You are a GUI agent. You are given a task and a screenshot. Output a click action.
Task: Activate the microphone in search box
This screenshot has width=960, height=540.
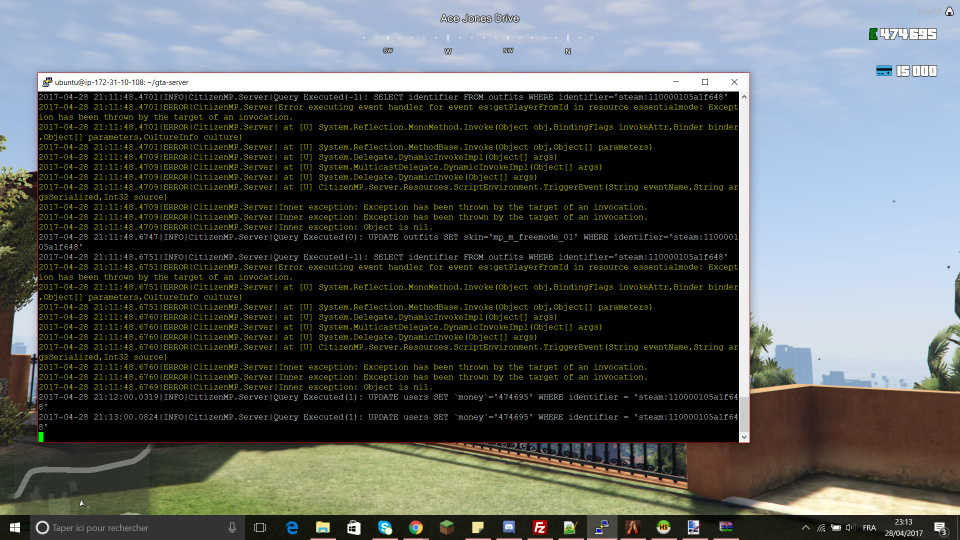pyautogui.click(x=232, y=527)
